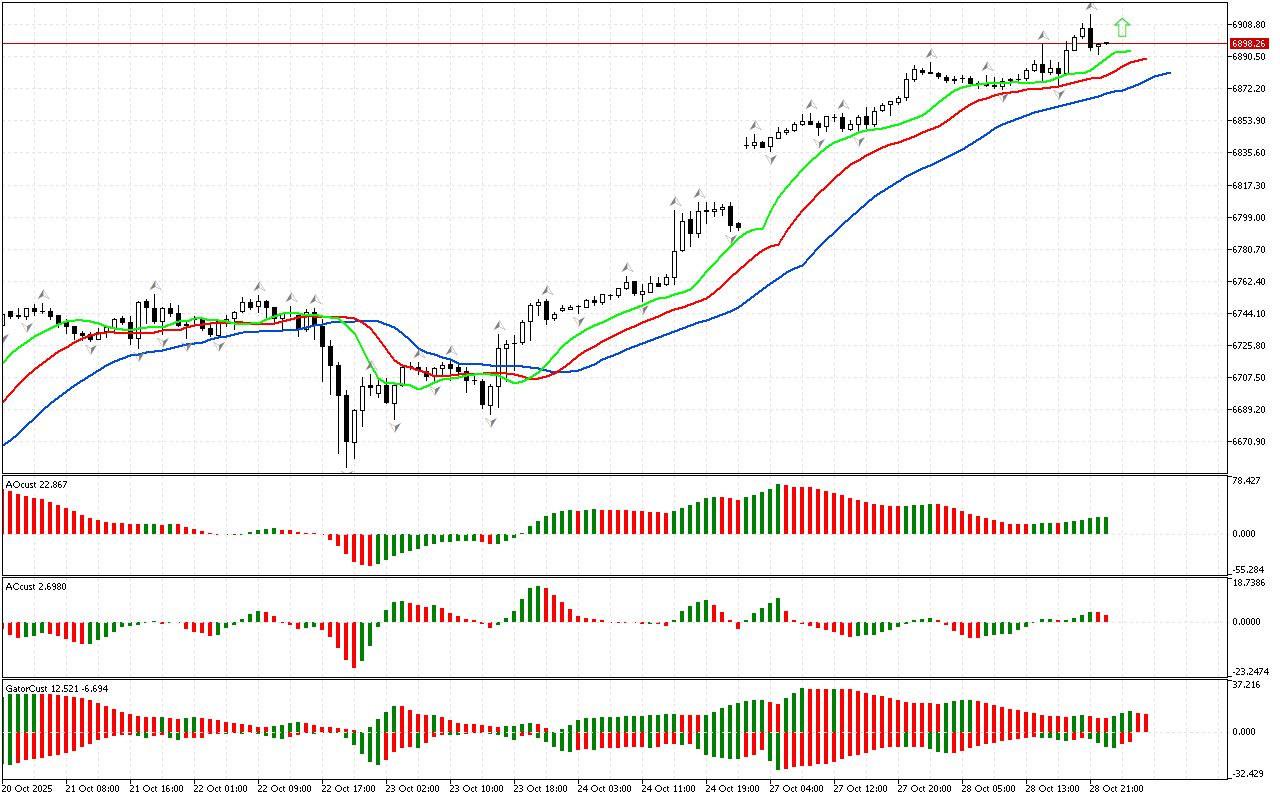The image size is (1280, 800).
Task: Select the fractal arrow below the lowest candle
Action: [x=347, y=471]
